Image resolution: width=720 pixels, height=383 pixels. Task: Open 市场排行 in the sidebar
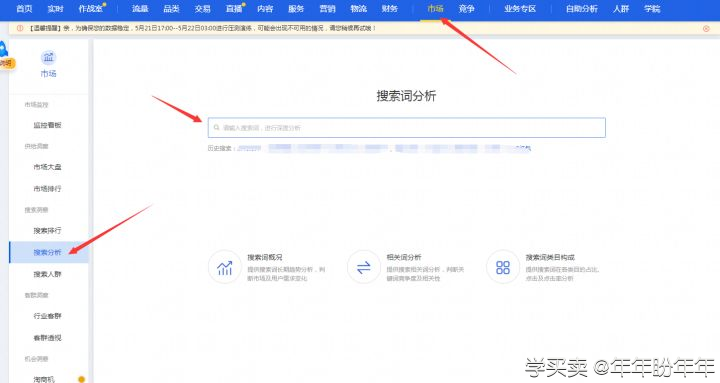47,189
